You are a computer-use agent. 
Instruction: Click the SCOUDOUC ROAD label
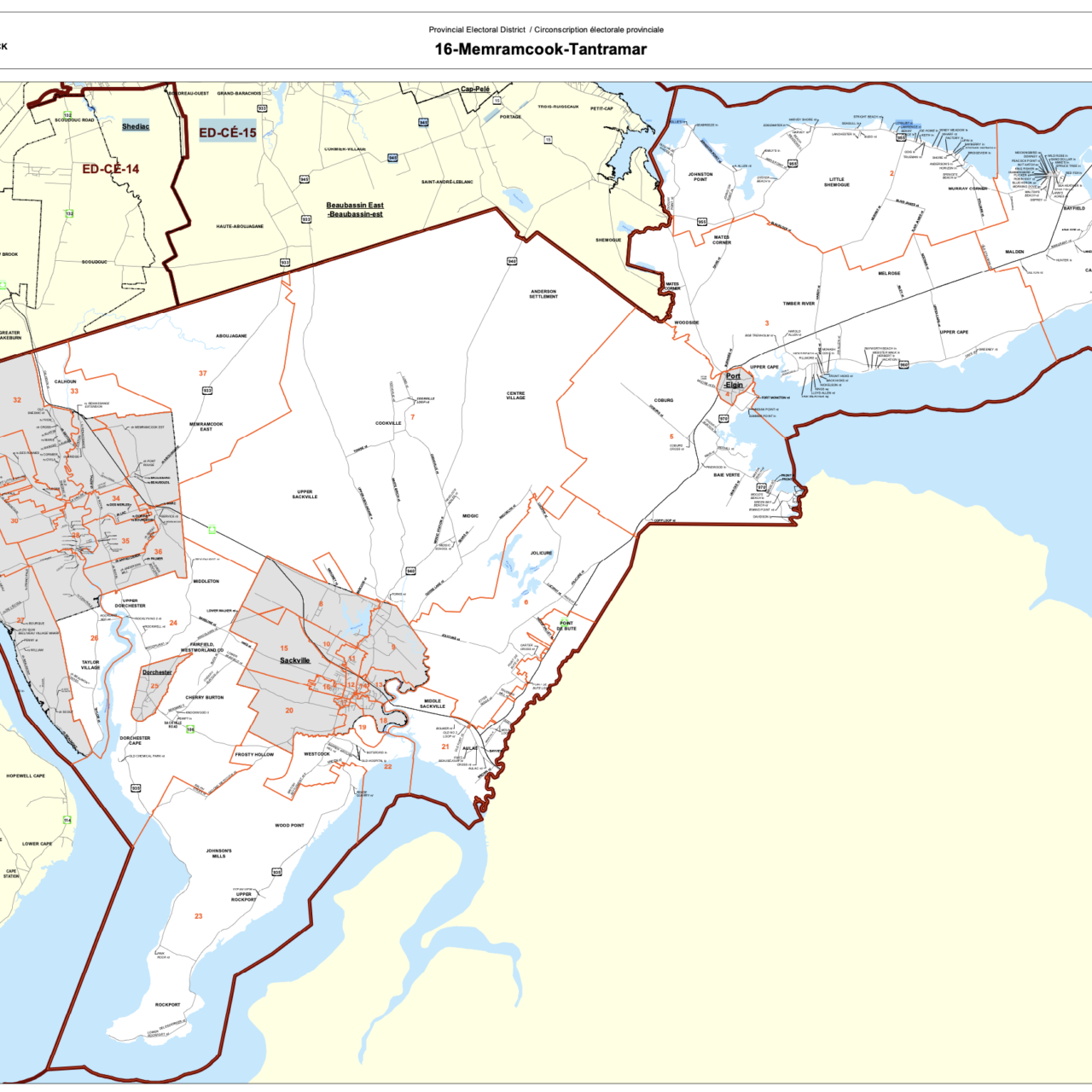pos(75,120)
